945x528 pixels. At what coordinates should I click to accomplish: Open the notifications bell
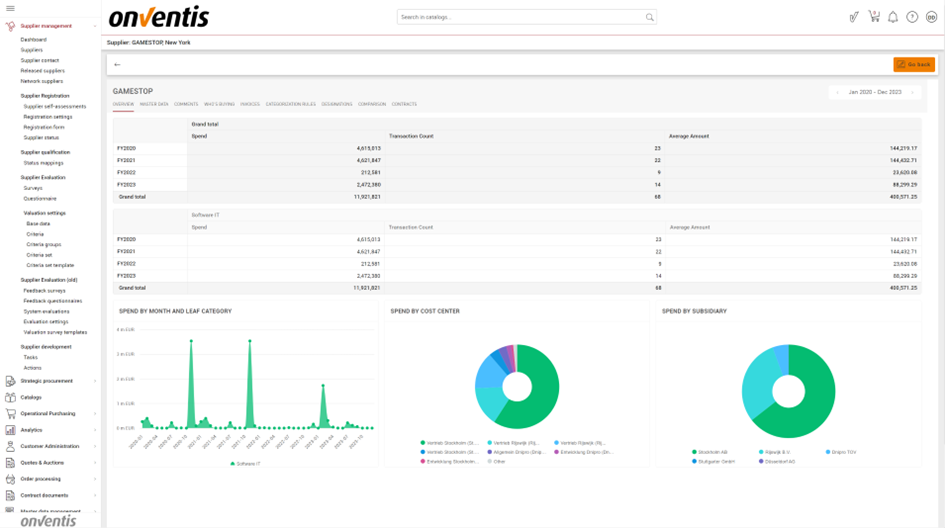pos(893,17)
